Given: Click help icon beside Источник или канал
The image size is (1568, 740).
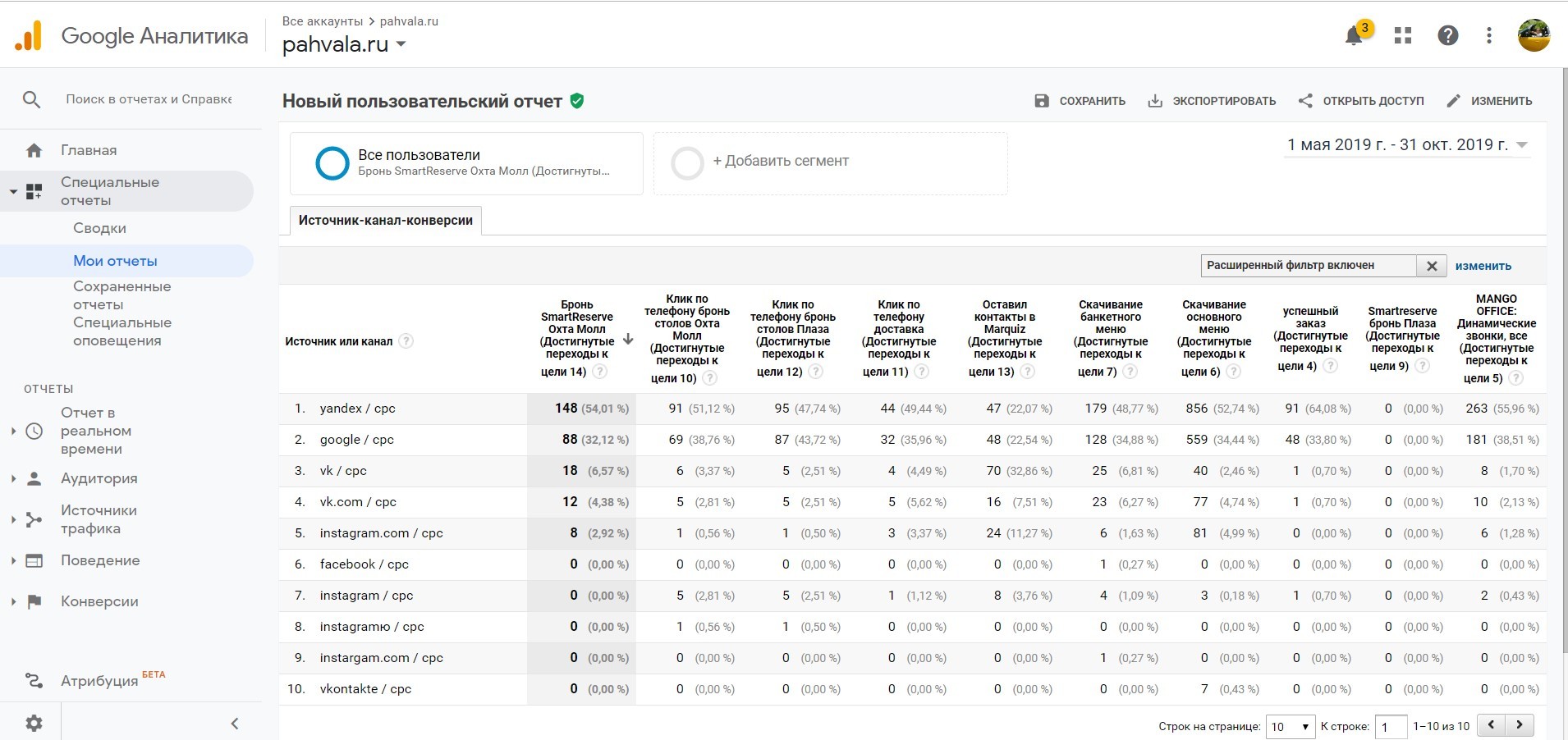Looking at the screenshot, I should (406, 341).
